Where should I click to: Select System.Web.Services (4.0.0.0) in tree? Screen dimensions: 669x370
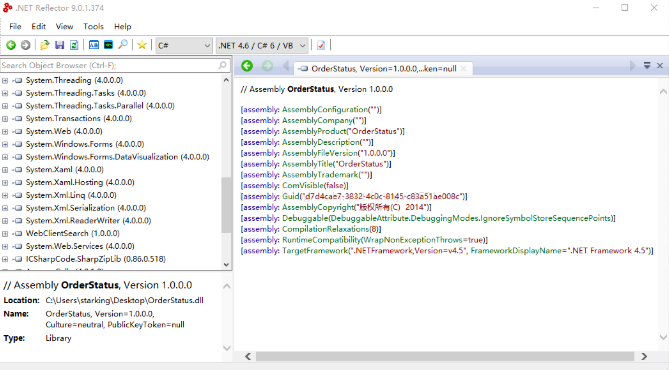(x=80, y=246)
